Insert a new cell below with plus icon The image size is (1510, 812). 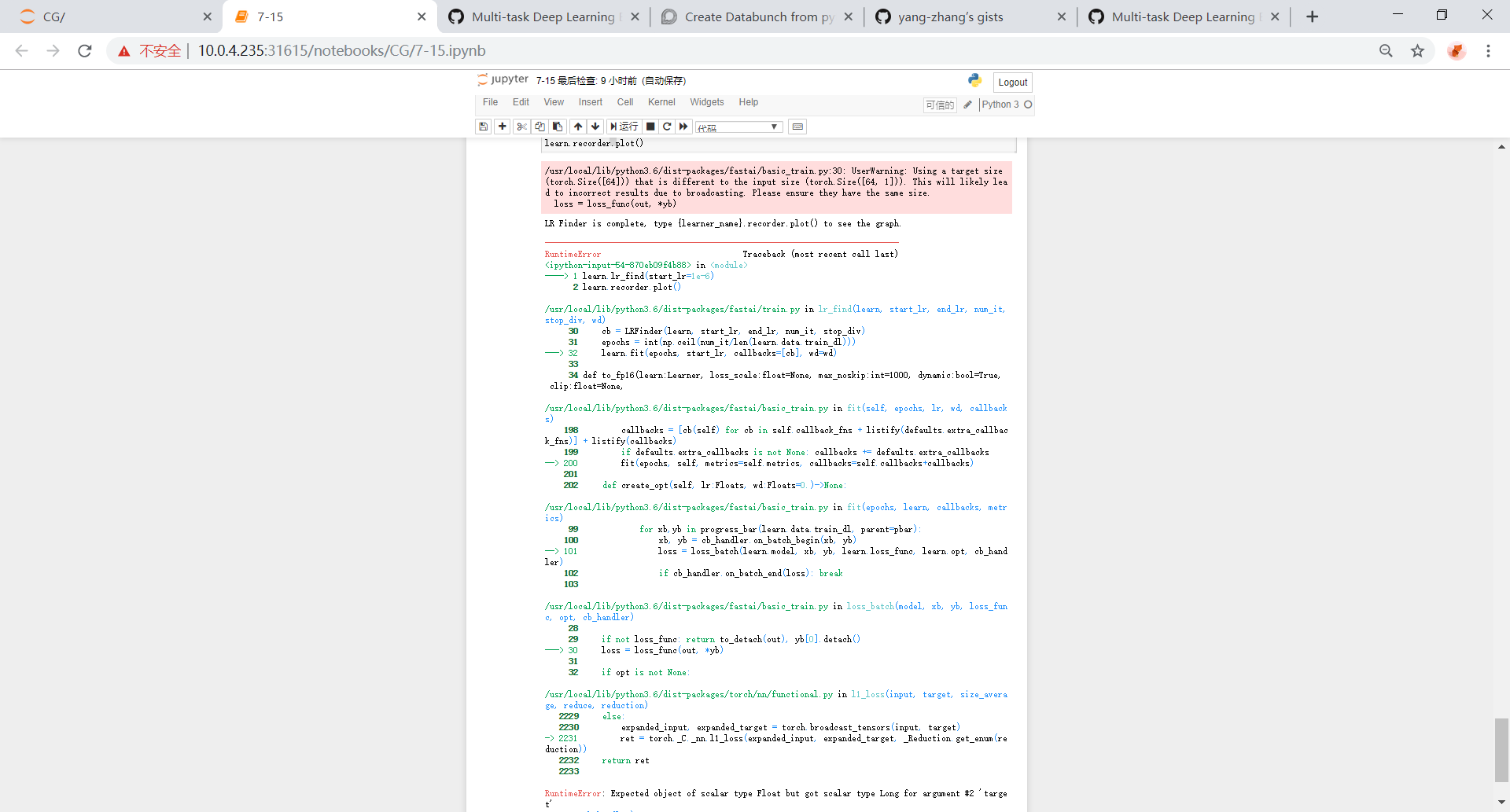point(503,127)
